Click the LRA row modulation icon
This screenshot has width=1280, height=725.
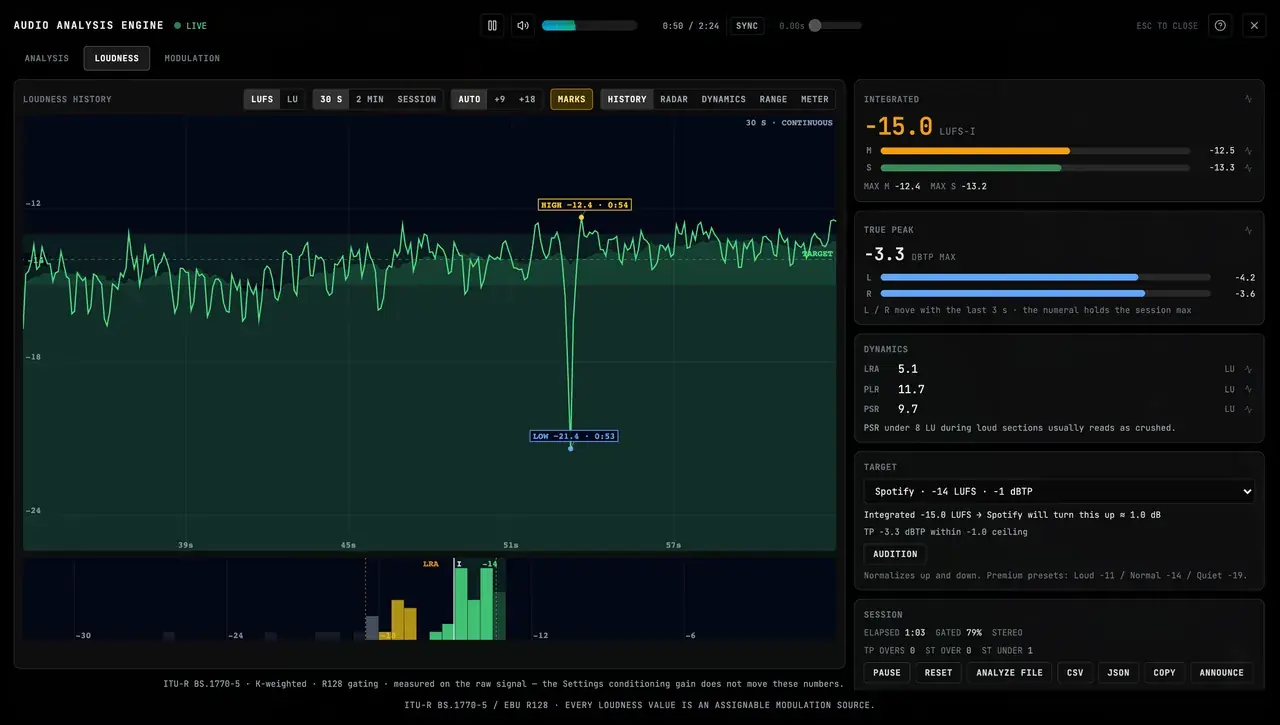[x=1248, y=369]
